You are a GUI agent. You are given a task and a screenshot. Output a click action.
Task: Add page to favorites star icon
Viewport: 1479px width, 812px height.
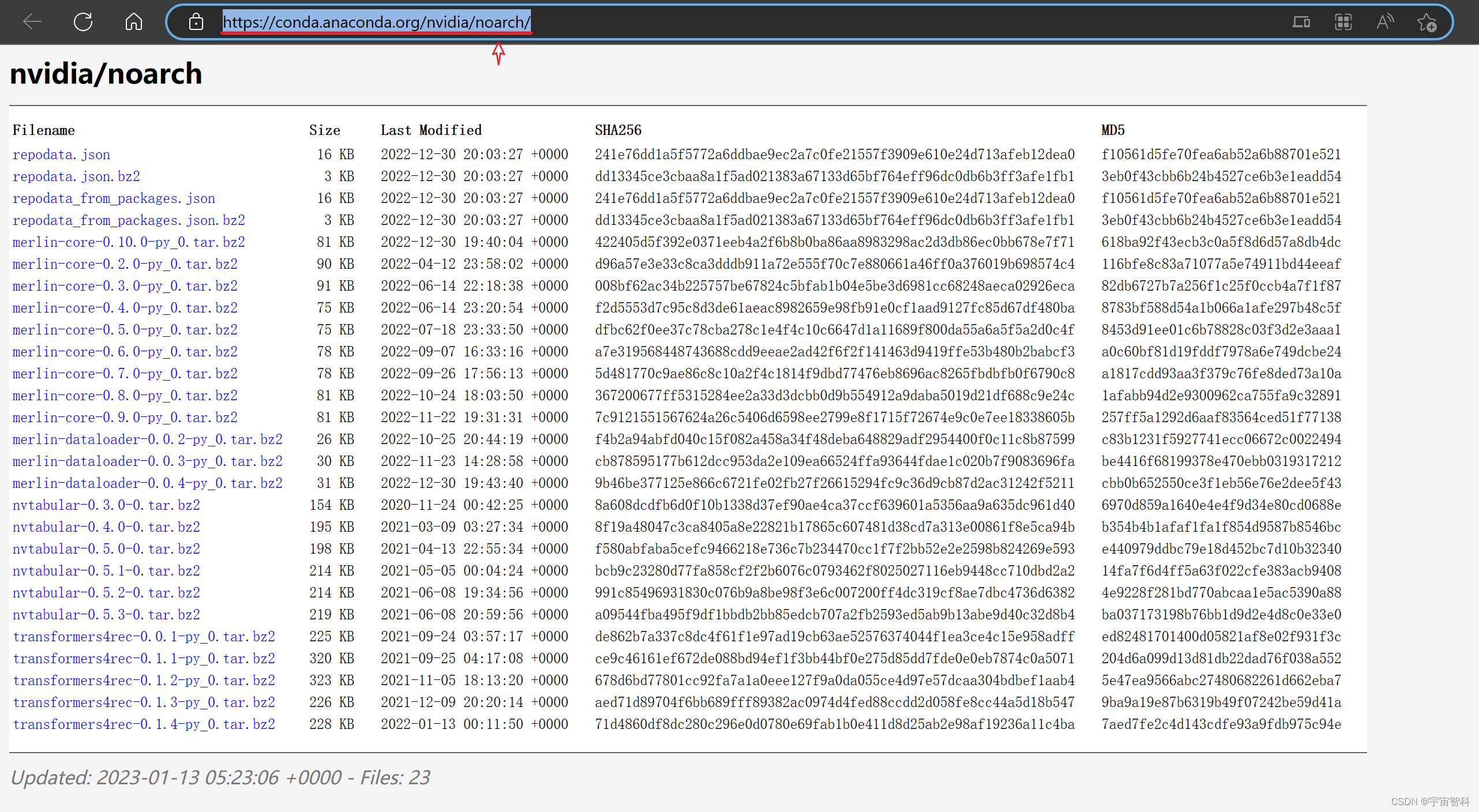point(1427,22)
